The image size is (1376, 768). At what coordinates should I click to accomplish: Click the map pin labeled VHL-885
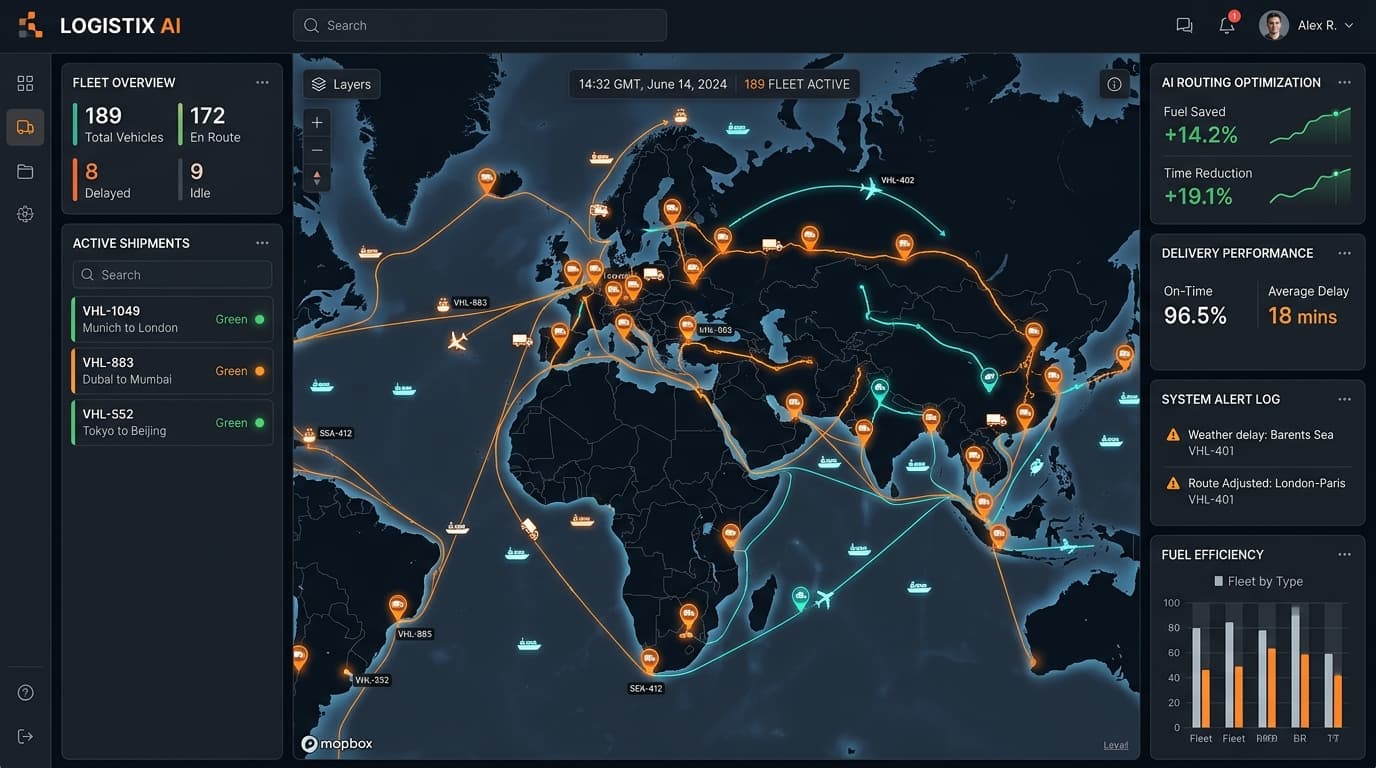pyautogui.click(x=397, y=606)
